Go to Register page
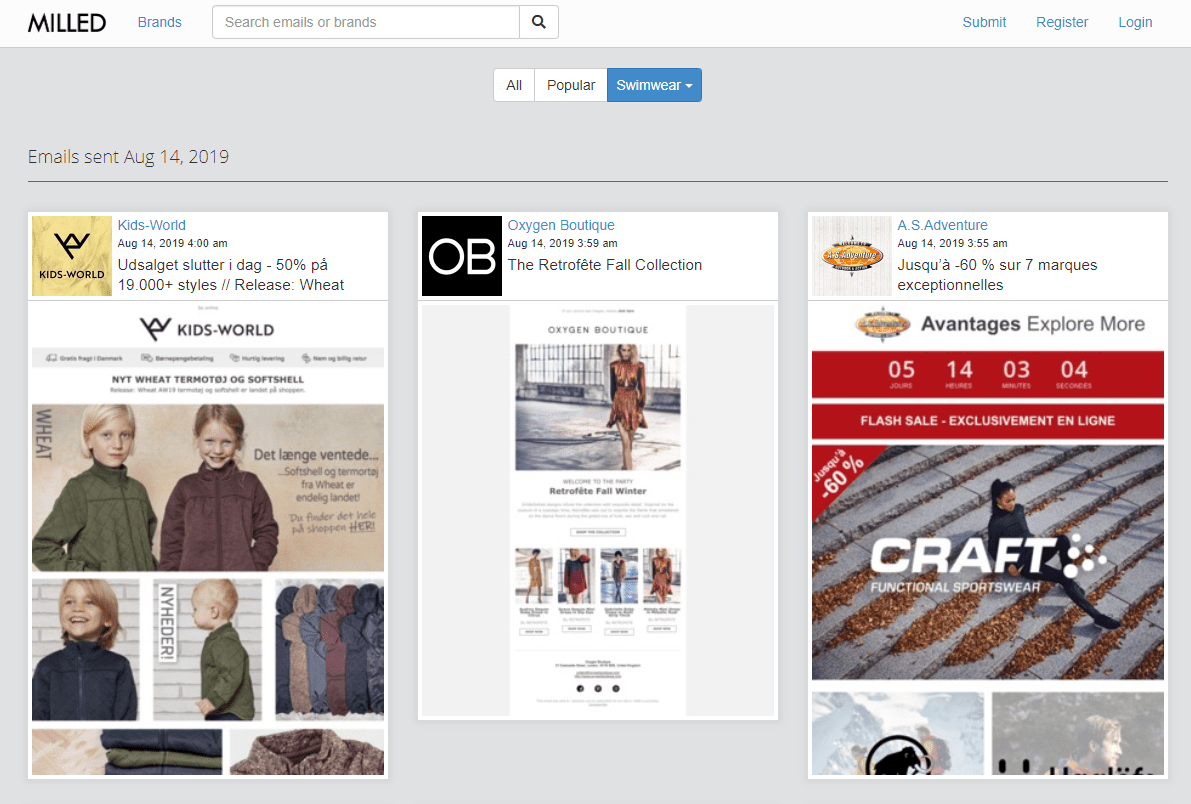 click(x=1062, y=22)
